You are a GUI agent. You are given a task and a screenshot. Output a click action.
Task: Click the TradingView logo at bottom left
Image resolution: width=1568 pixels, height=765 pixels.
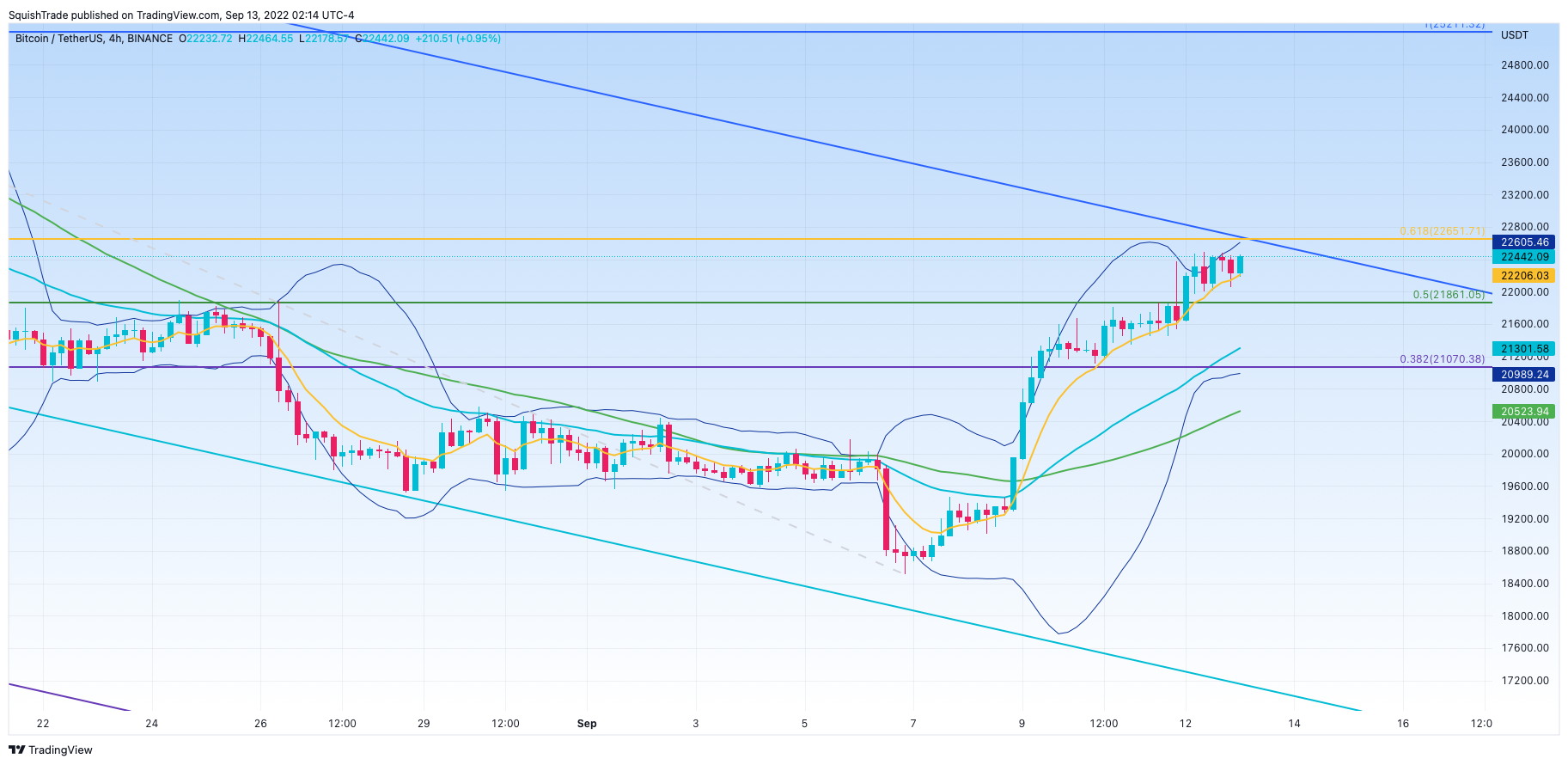(51, 750)
